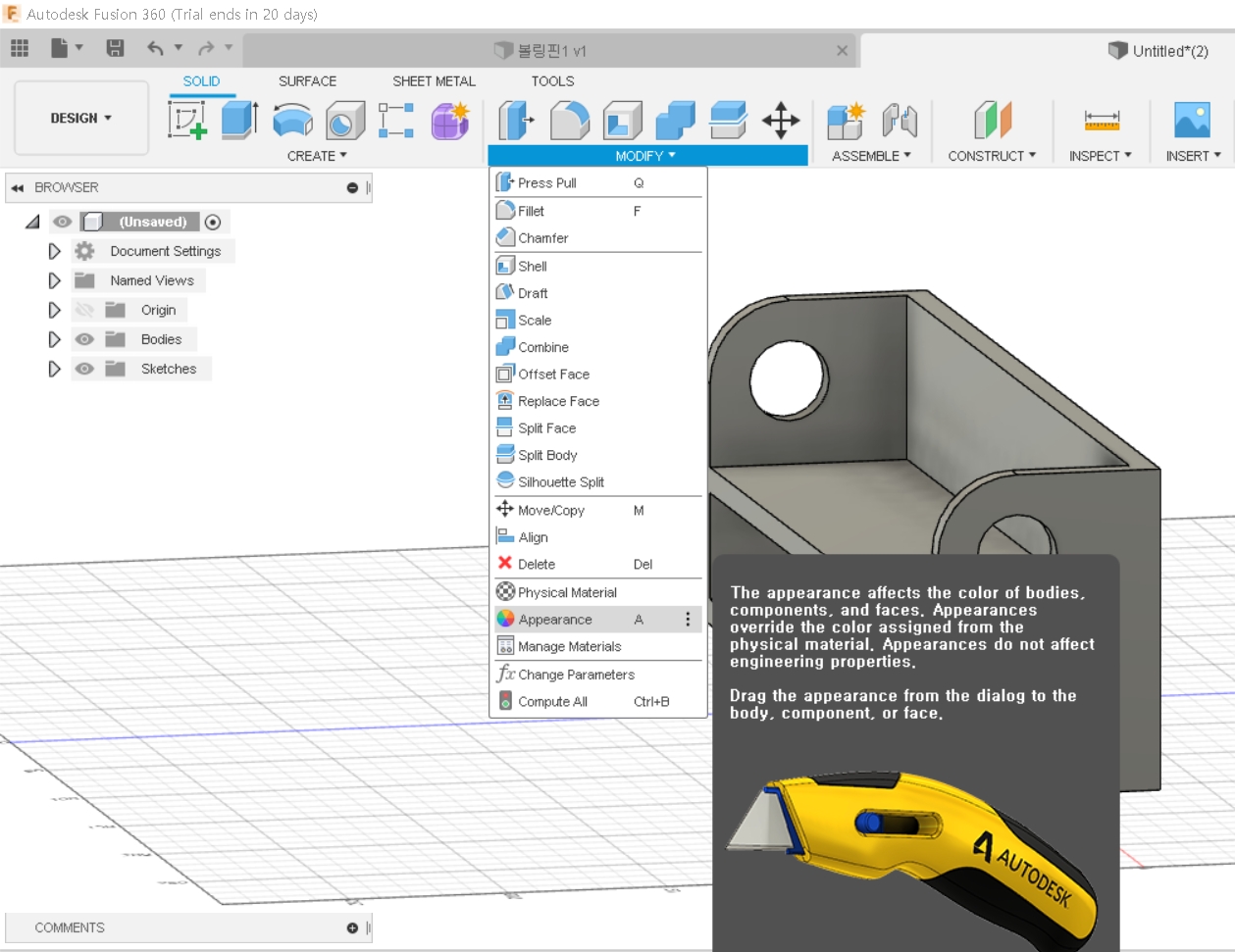Collapse the root Unsaved component triangle

[32, 222]
